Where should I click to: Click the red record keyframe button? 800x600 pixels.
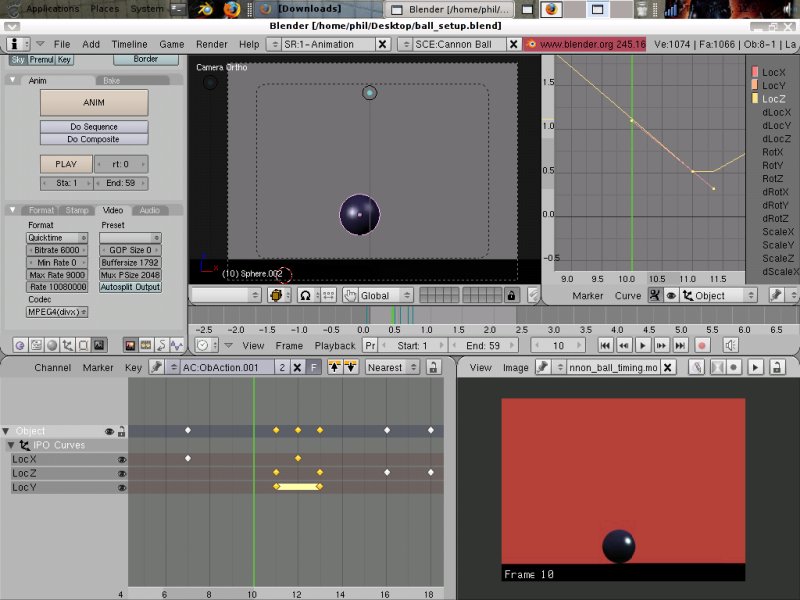pos(702,345)
